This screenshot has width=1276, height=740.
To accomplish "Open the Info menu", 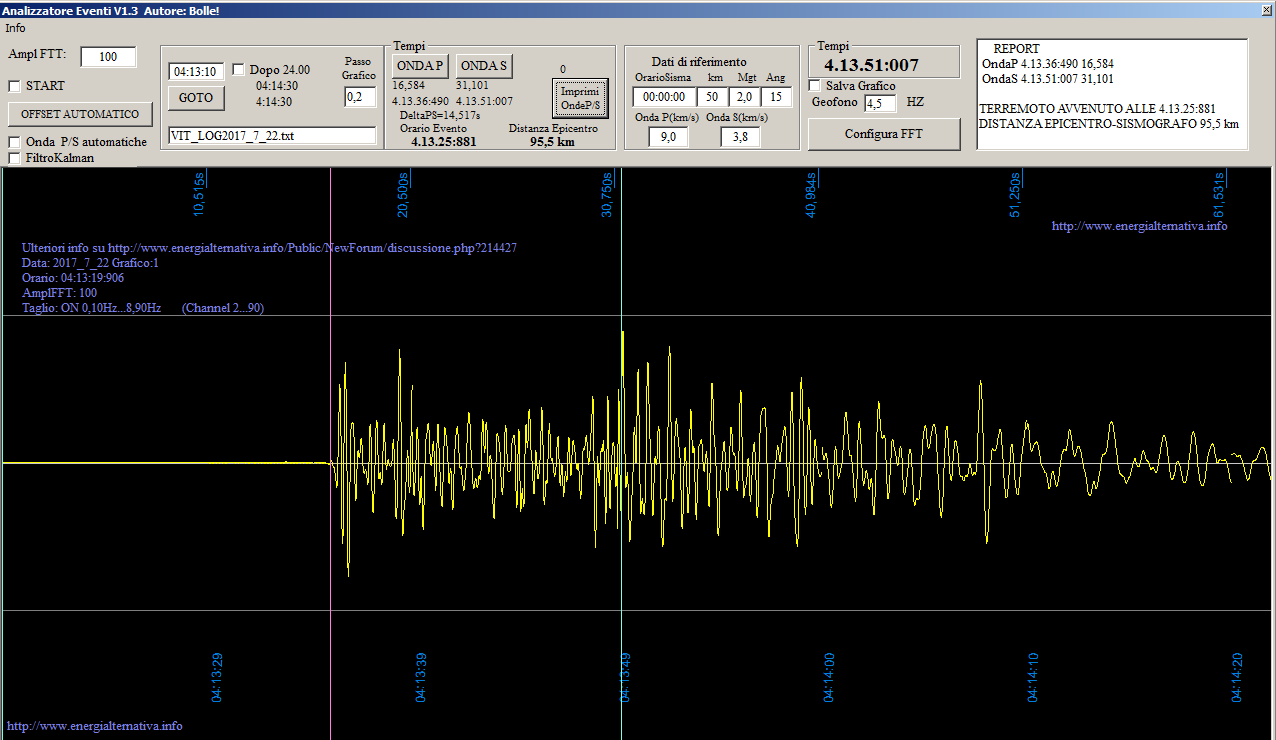I will pos(15,28).
